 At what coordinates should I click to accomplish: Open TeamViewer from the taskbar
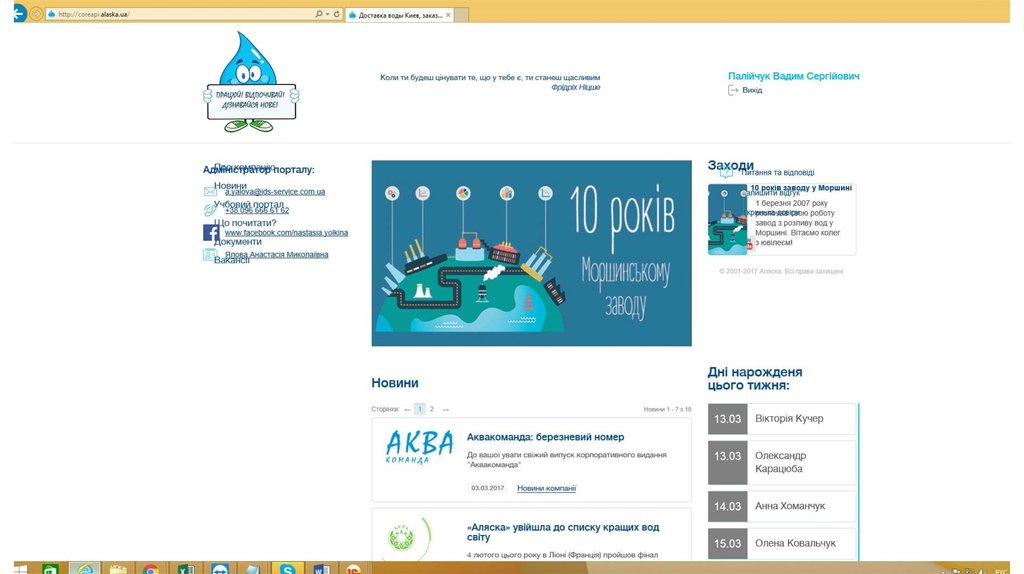tap(219, 569)
